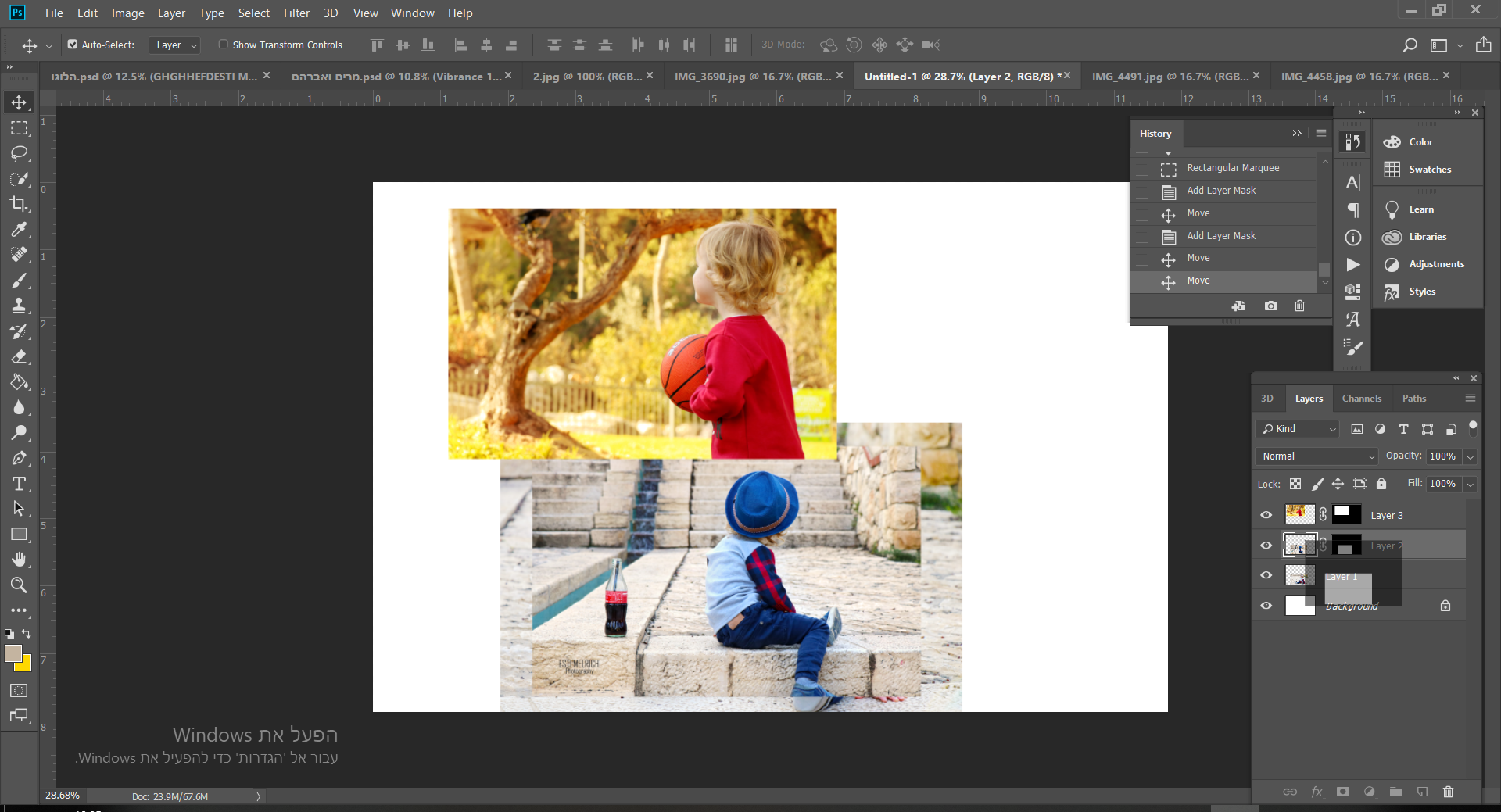Select the Layer 3 mask thumbnail
This screenshot has height=812, width=1501.
[1347, 514]
